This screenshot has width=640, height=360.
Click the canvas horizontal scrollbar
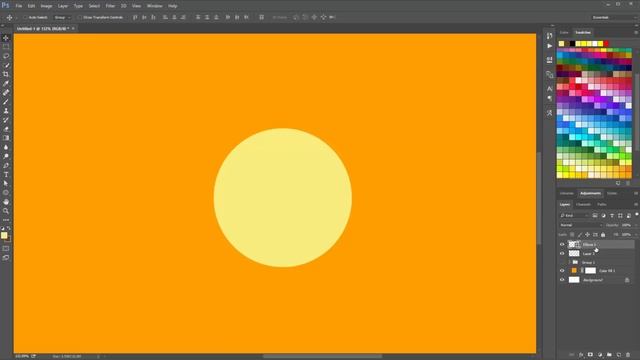[322, 356]
